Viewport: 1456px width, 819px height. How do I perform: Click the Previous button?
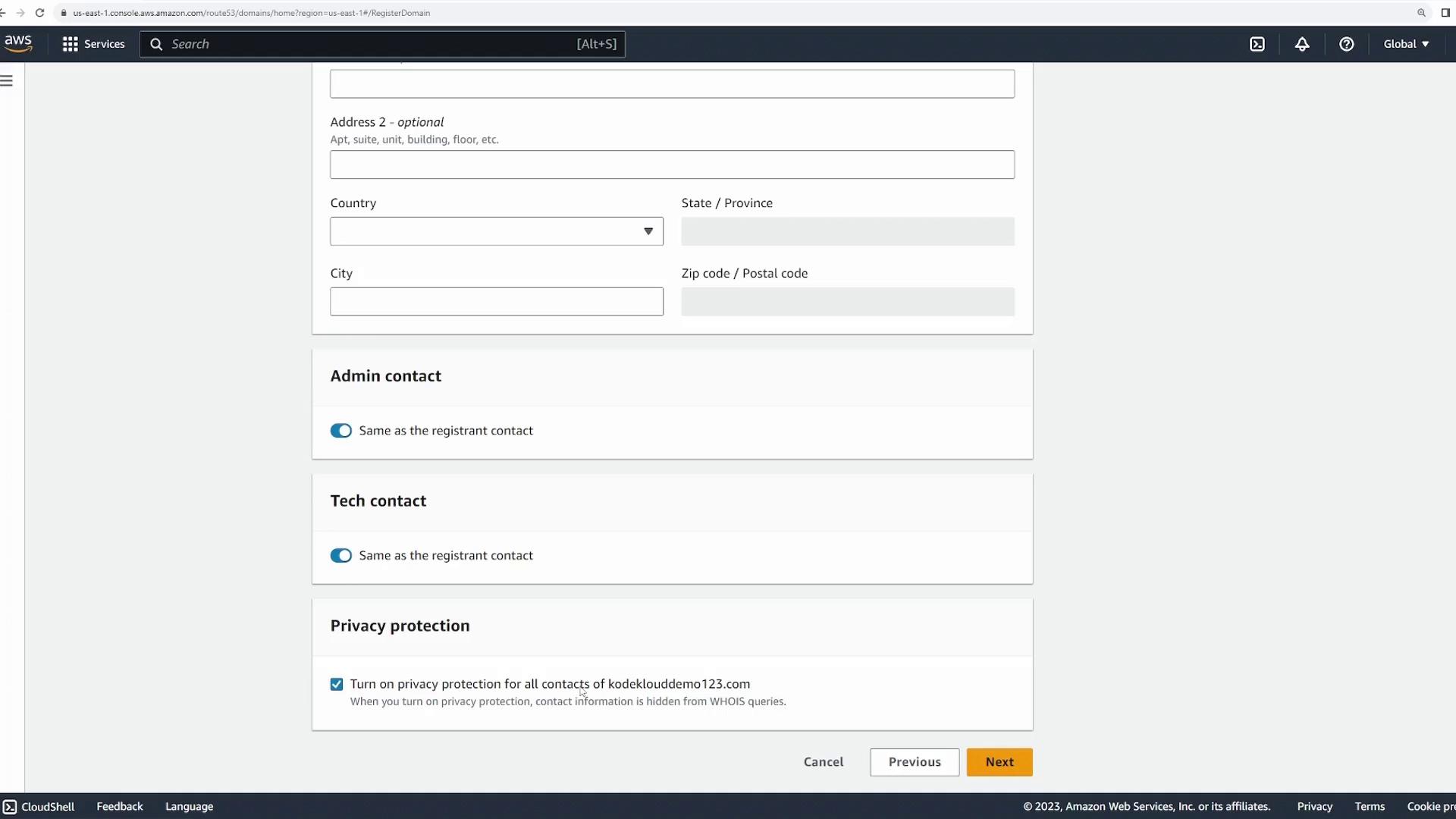pyautogui.click(x=915, y=762)
